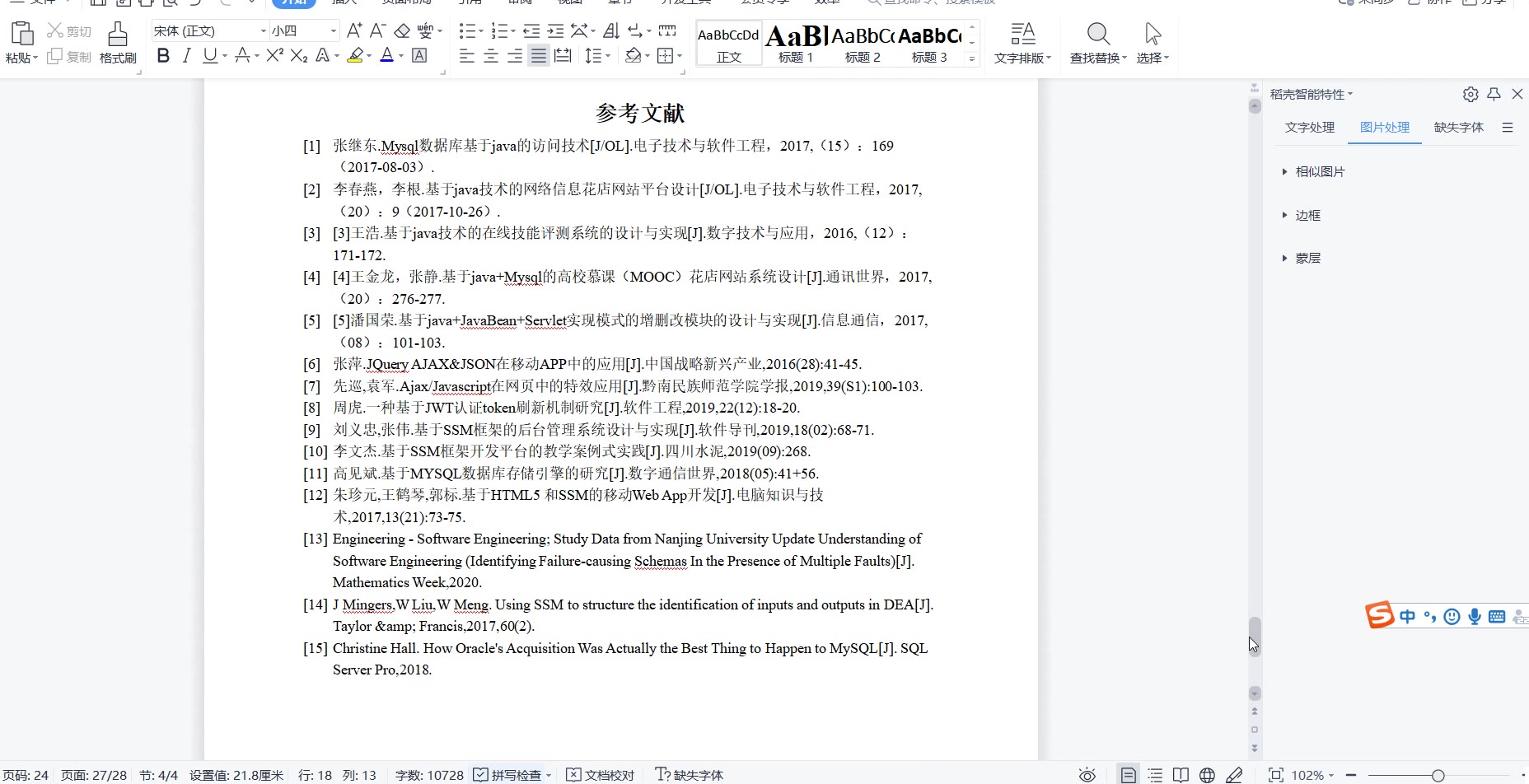This screenshot has width=1529, height=784.
Task: Click the strikethrough A icon
Action: click(242, 56)
